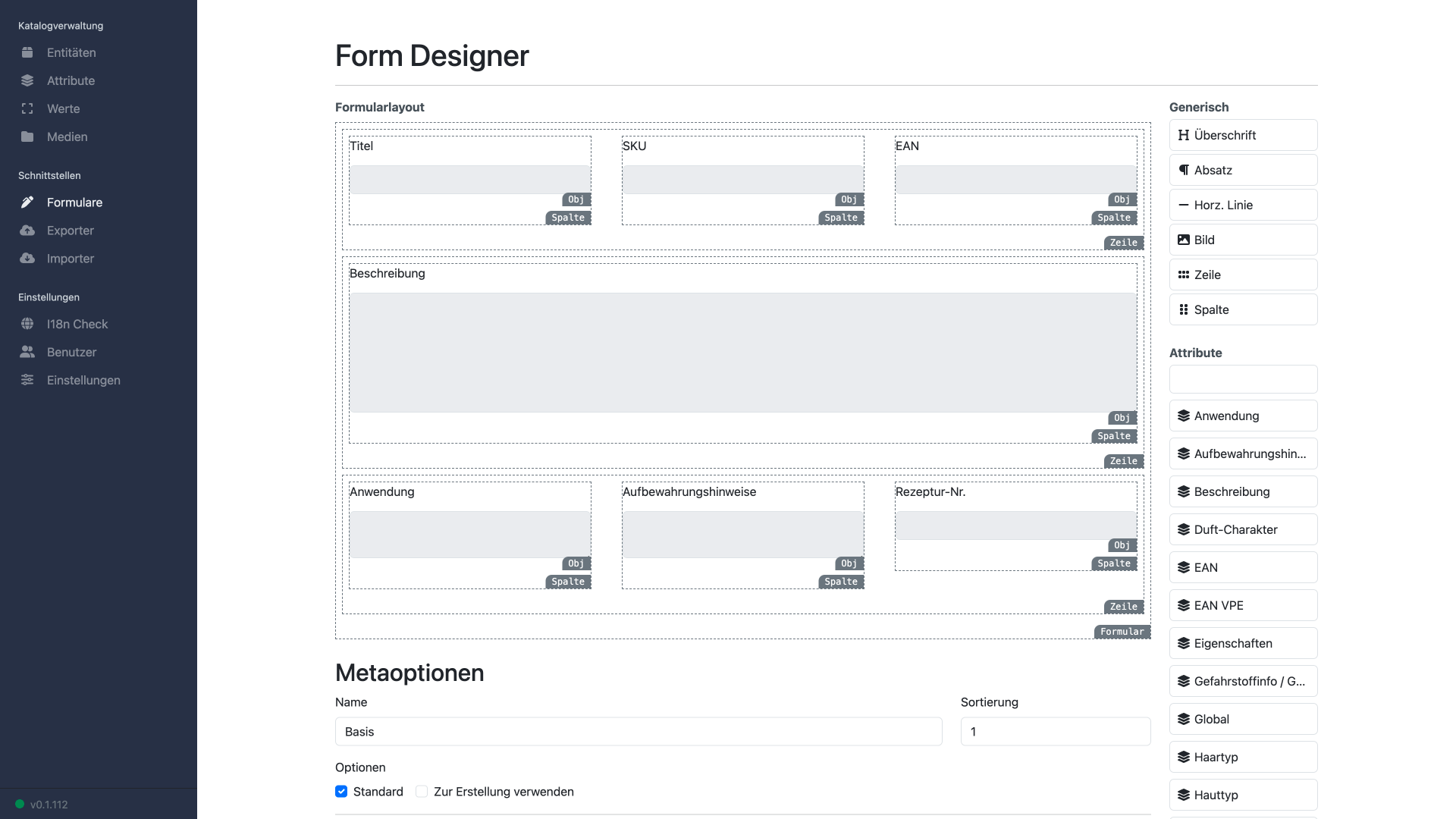This screenshot has height=819, width=1456.
Task: Click the Medien folder icon
Action: point(27,136)
